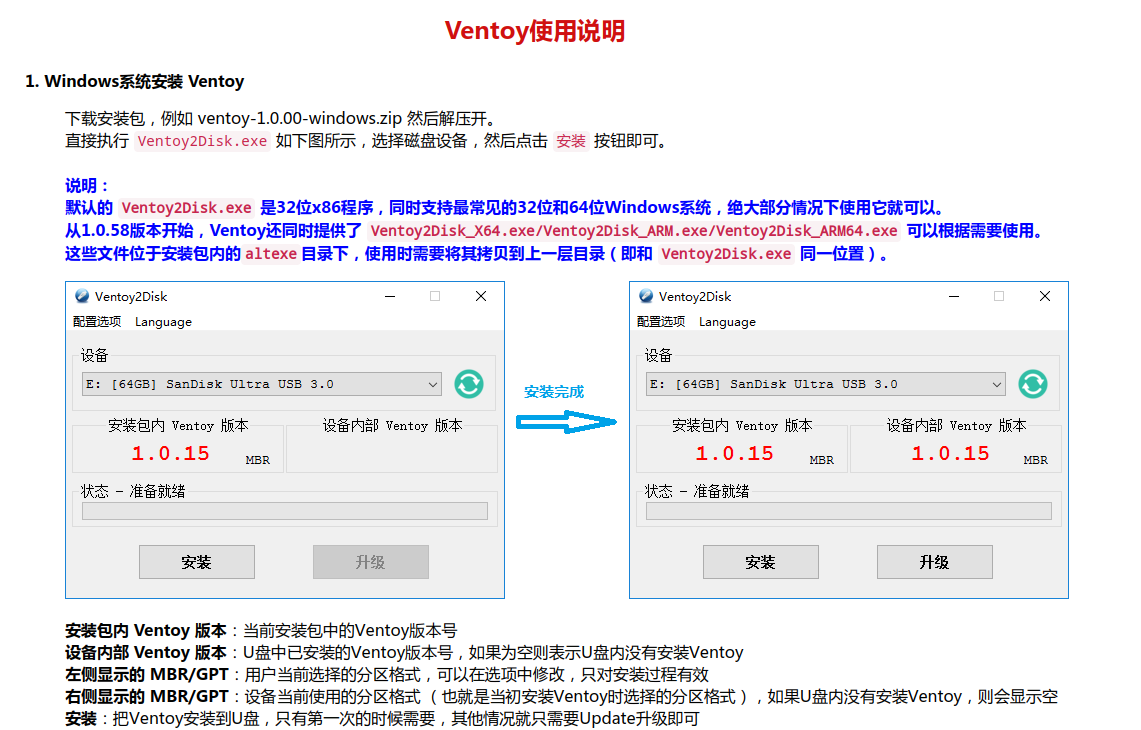
Task: Click MBR label under 设备内部 in right window
Action: coord(1035,460)
